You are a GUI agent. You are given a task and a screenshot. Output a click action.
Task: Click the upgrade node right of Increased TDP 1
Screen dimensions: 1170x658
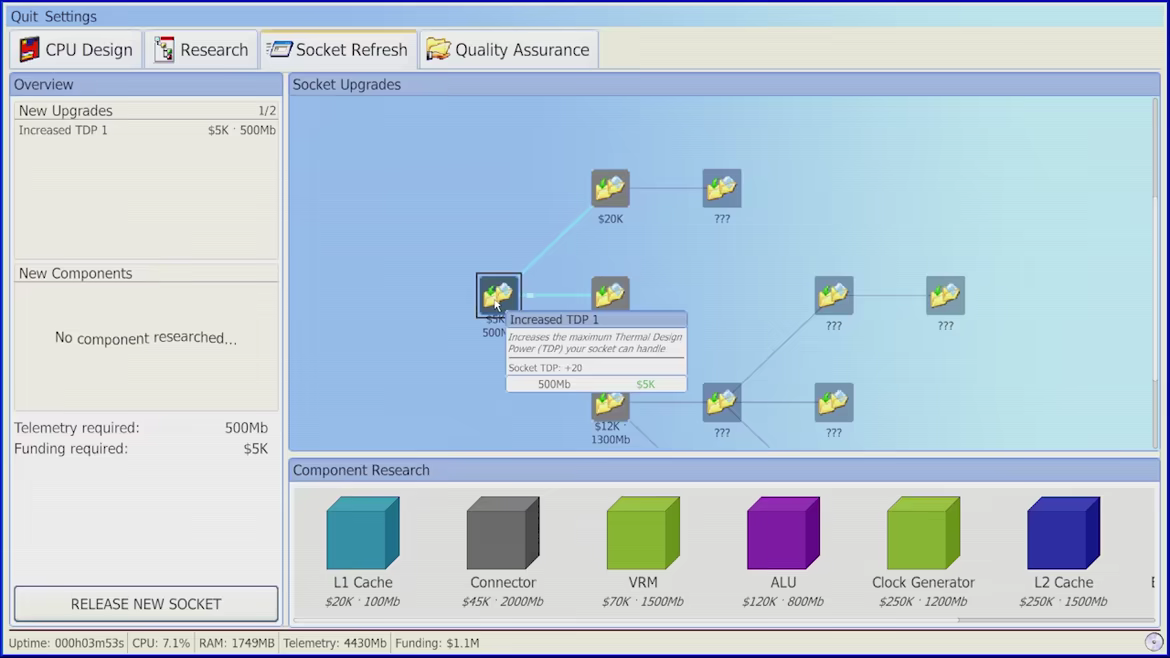point(610,293)
